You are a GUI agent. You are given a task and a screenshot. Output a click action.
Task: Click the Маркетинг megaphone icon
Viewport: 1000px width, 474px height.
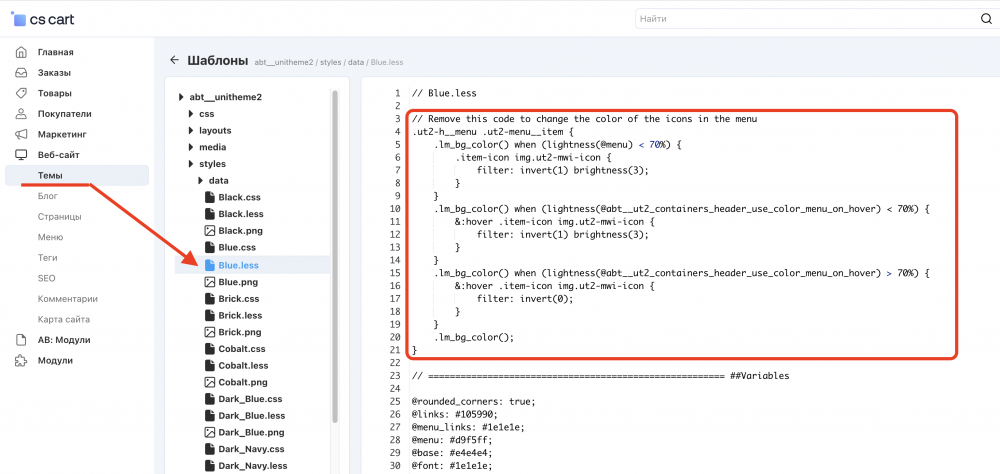pyautogui.click(x=21, y=134)
